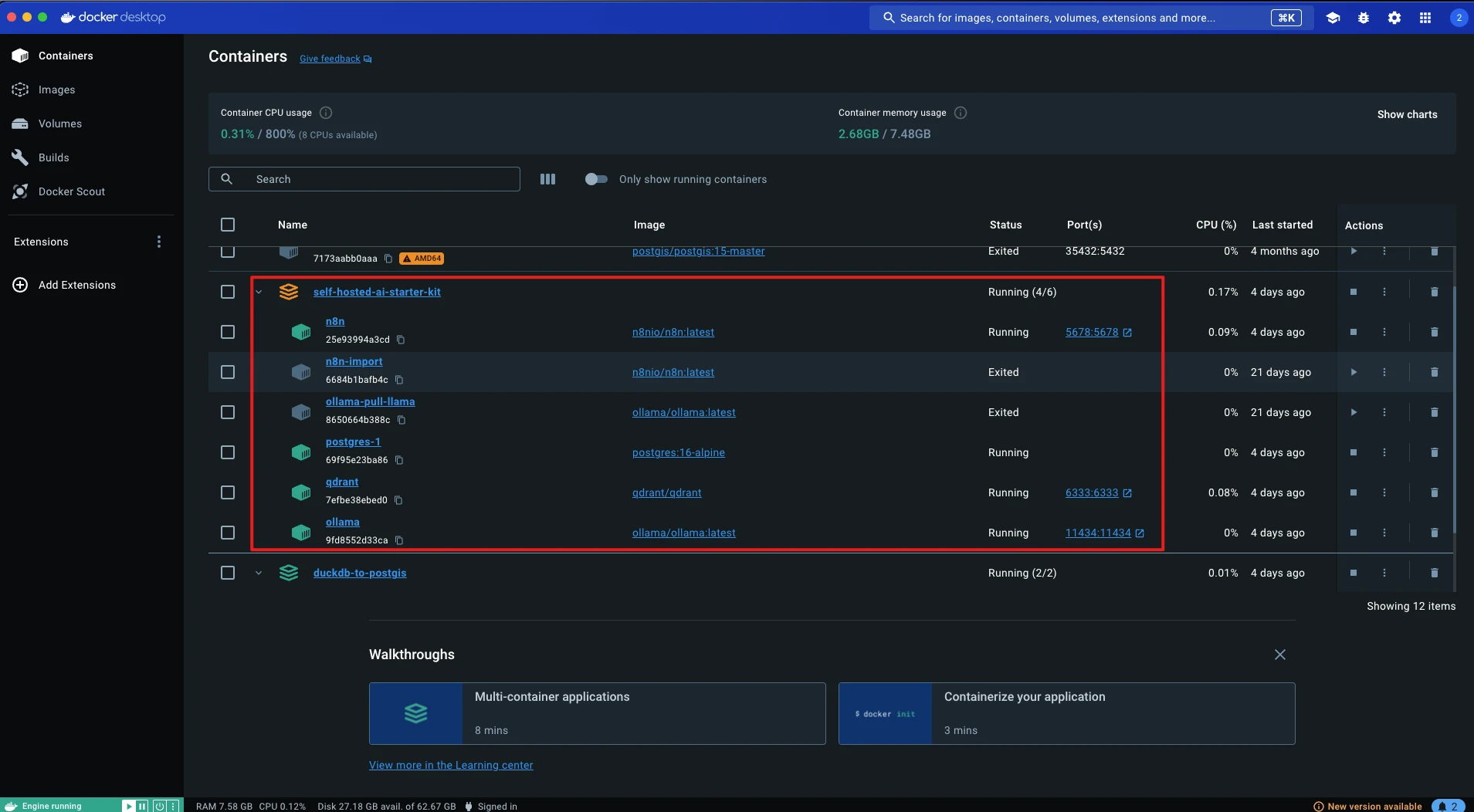
Task: Start the n8n-import container with play icon
Action: [x=1353, y=372]
